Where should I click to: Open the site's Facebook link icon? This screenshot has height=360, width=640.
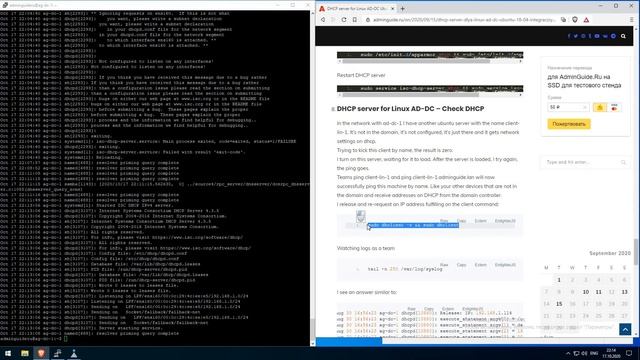(x=569, y=36)
